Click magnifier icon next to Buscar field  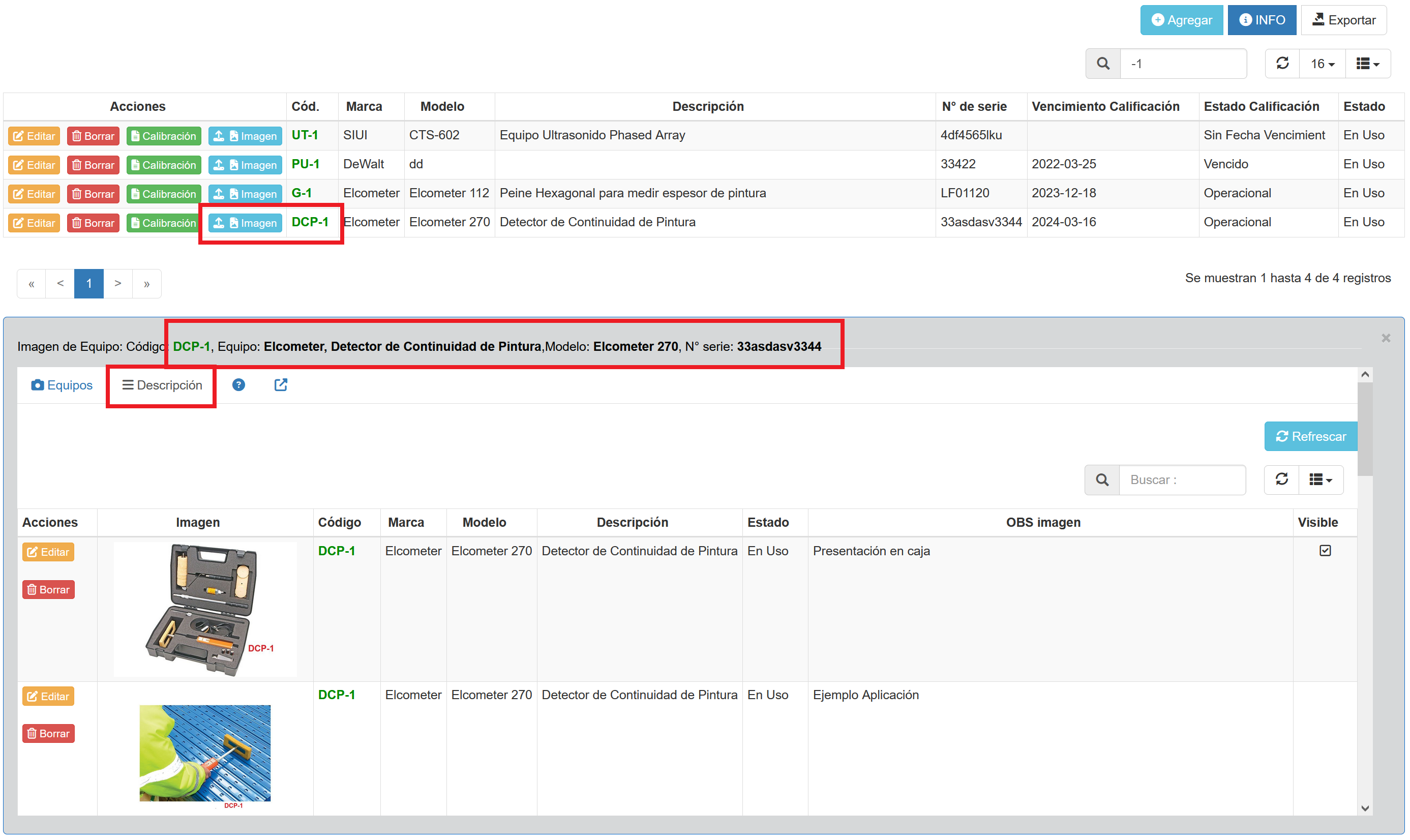click(1102, 479)
